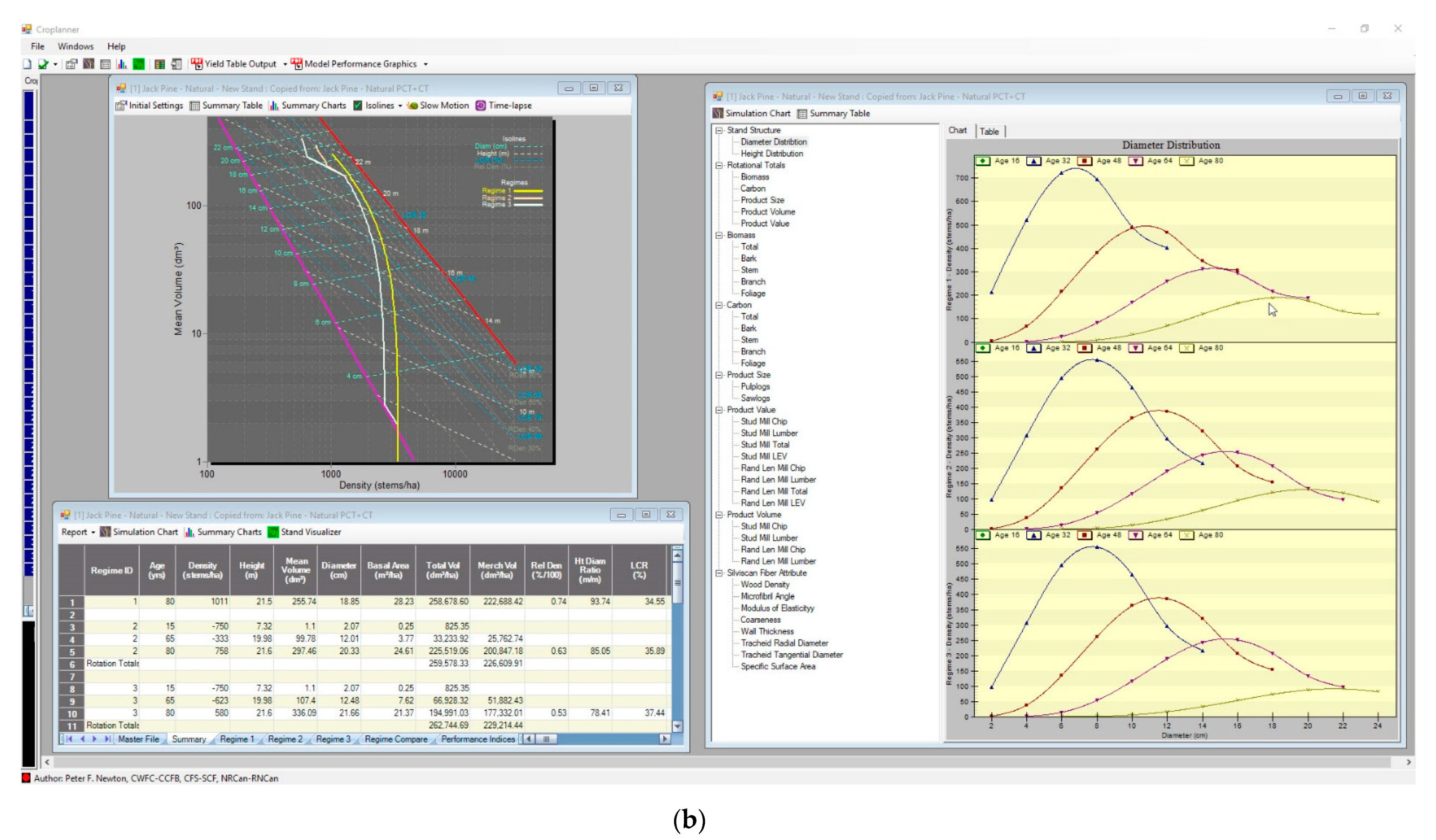Click the green stand visualizer icon in main toolbar
The height and width of the screenshot is (840, 1436).
[138, 64]
